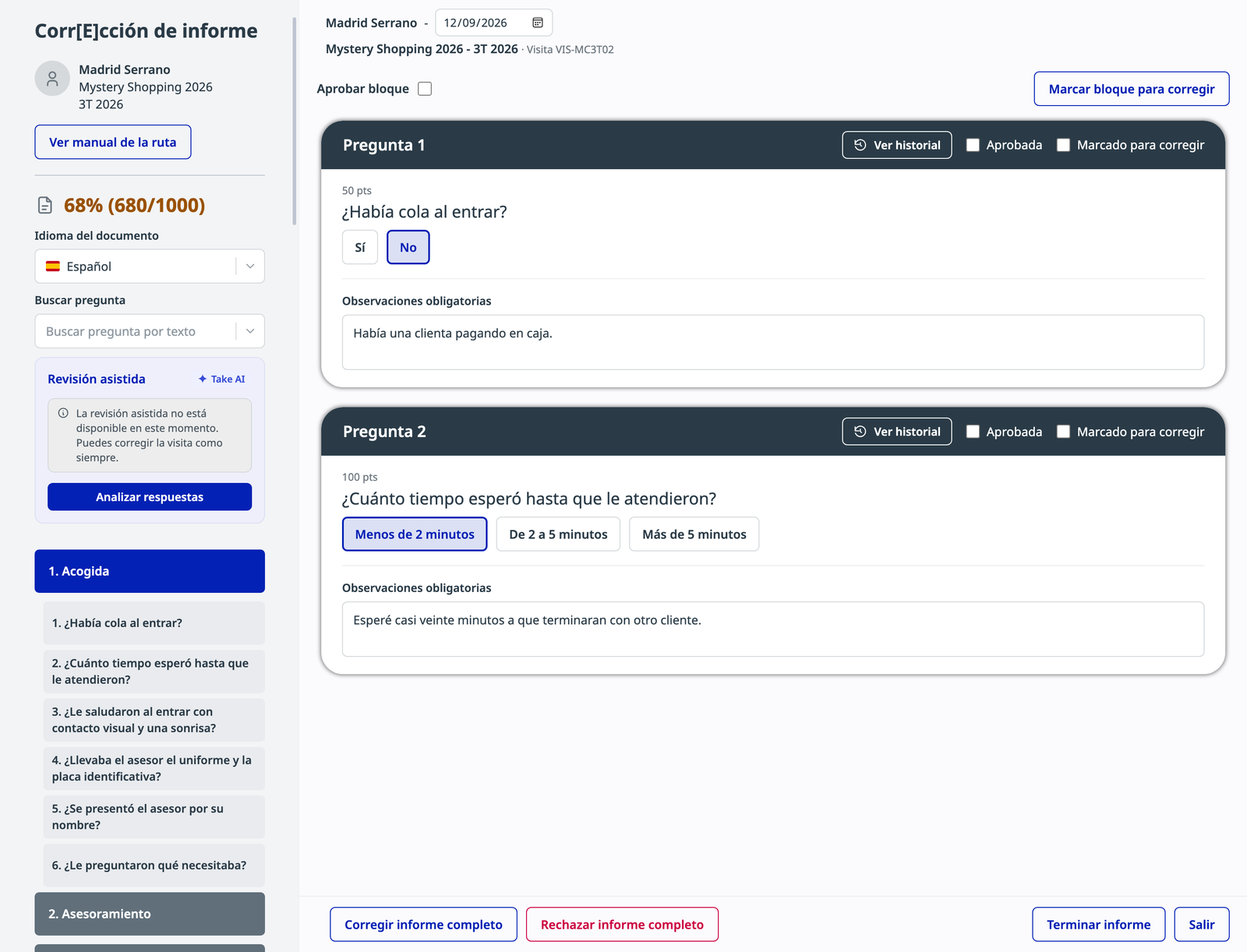
Task: Click Terminar informe button
Action: [1099, 925]
